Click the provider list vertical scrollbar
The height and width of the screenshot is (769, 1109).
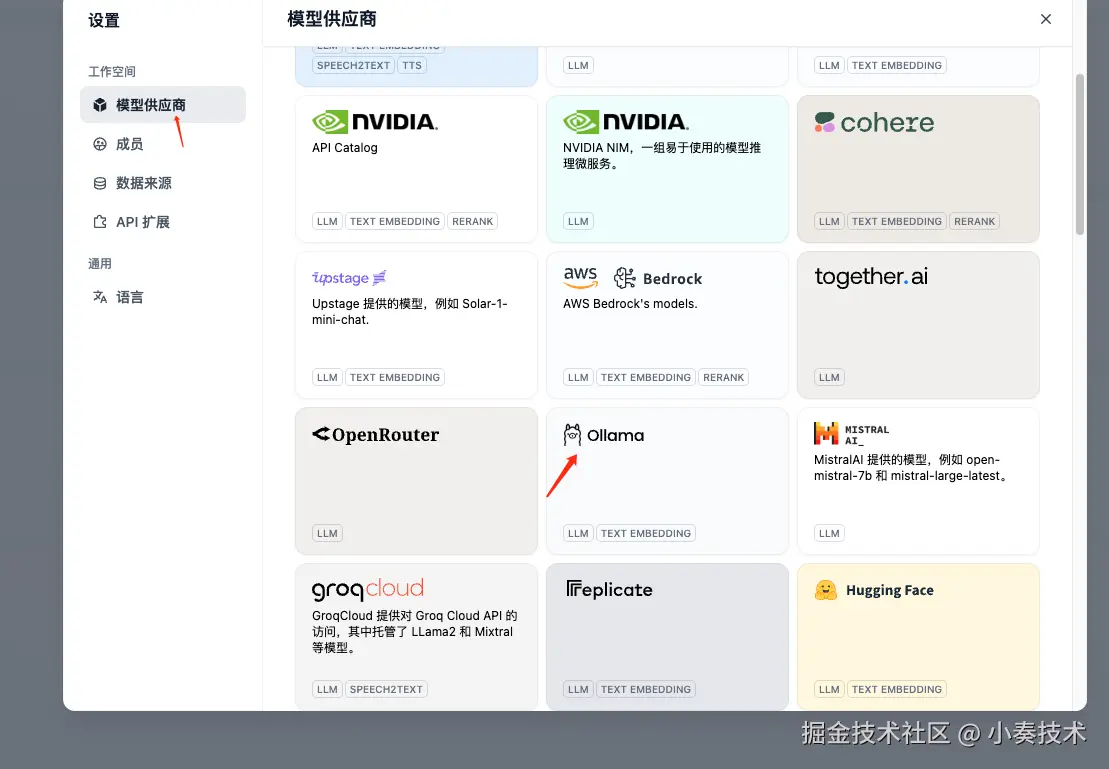pos(1079,154)
